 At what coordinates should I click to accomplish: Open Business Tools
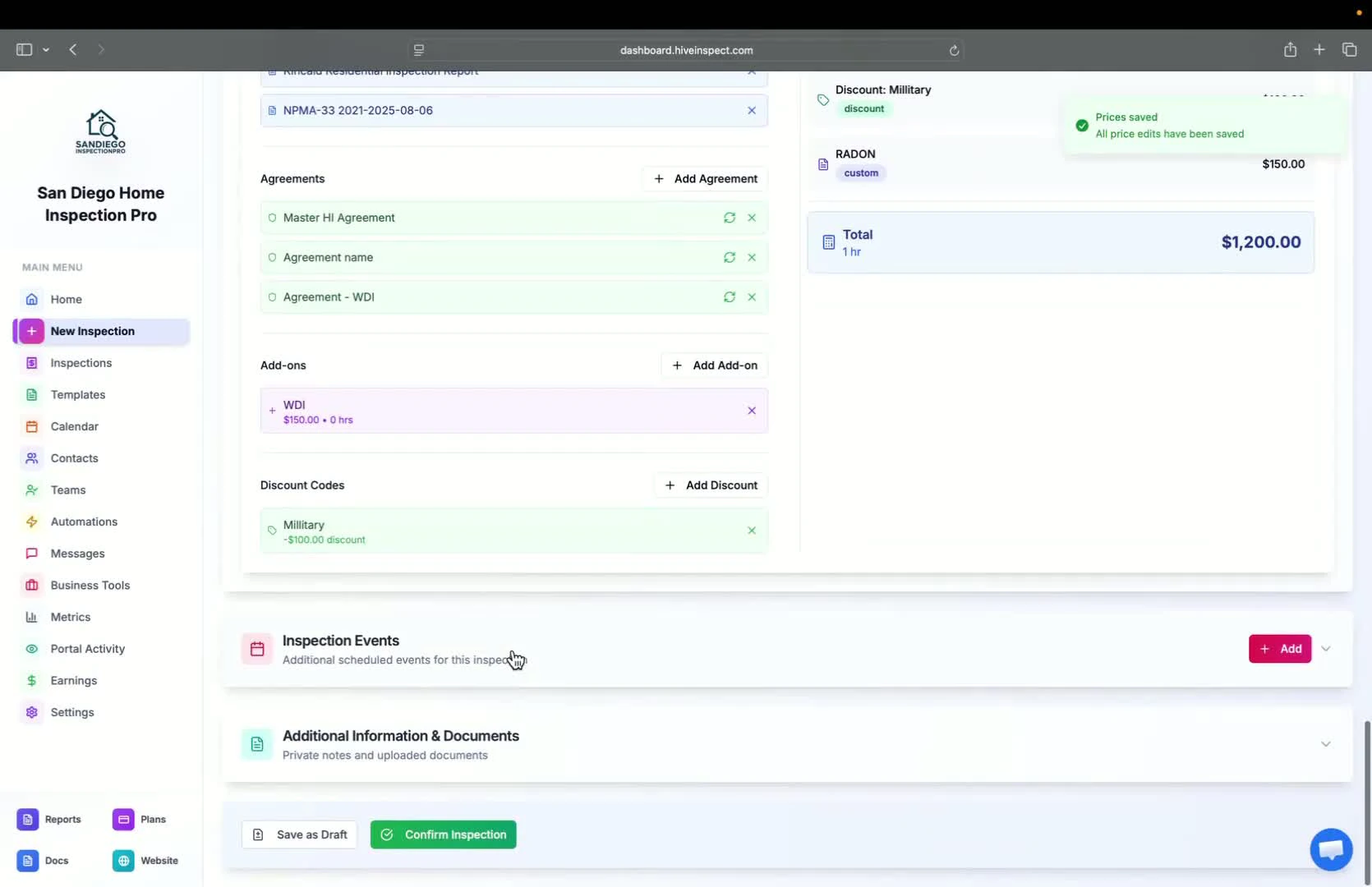(90, 585)
